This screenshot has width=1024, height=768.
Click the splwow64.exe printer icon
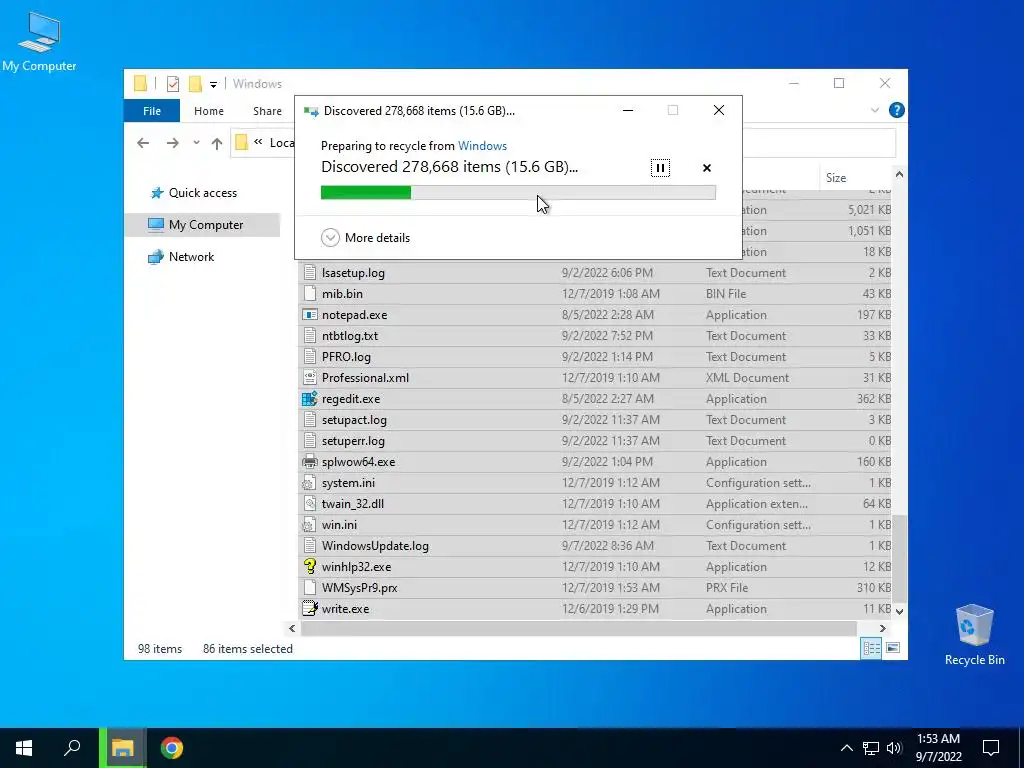(x=310, y=462)
